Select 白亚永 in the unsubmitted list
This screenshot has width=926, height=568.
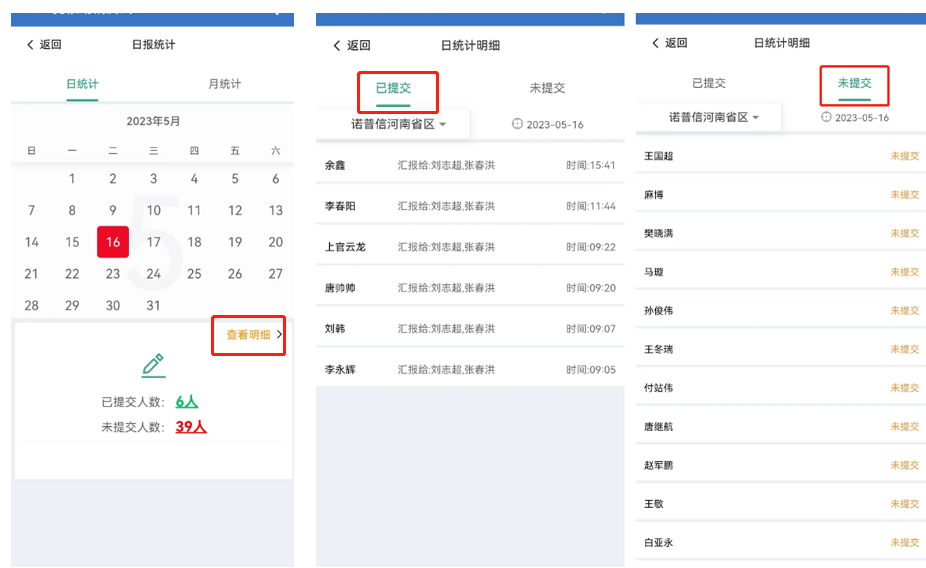pyautogui.click(x=658, y=542)
